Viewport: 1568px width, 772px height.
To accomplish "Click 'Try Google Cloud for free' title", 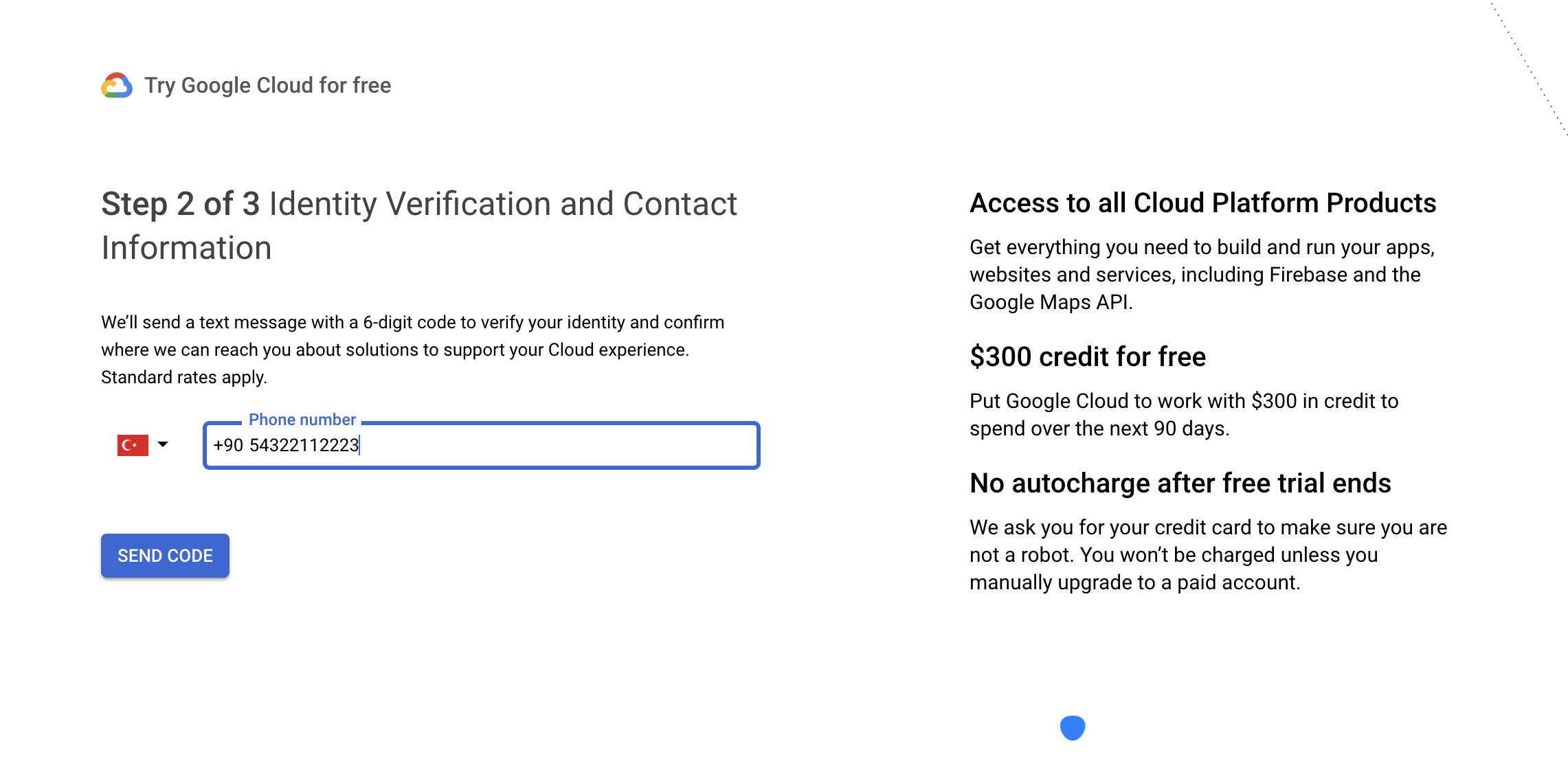I will 267,85.
